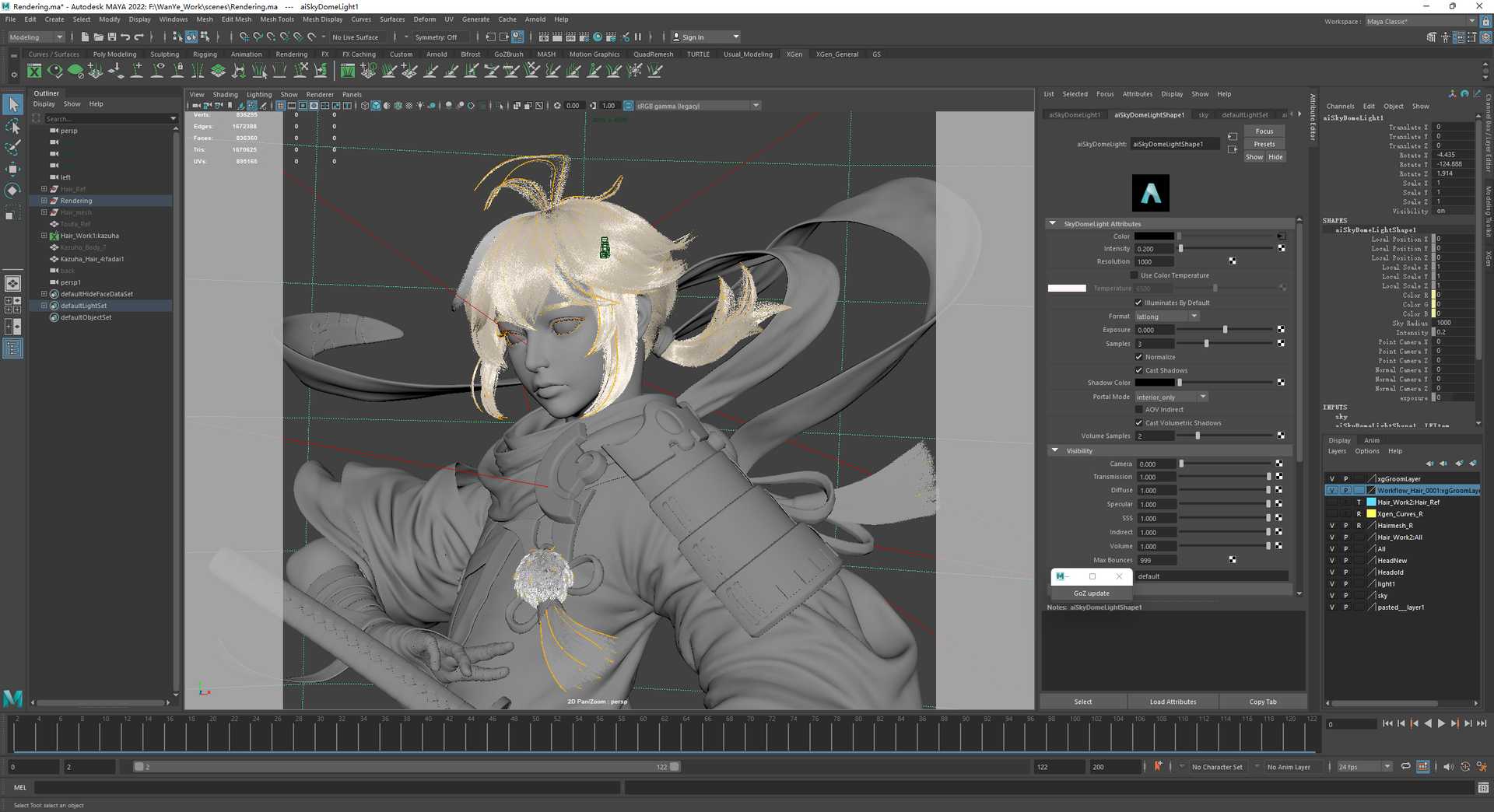Toggle Use Color Temperature checkbox
Viewport: 1494px width, 812px height.
click(1135, 275)
